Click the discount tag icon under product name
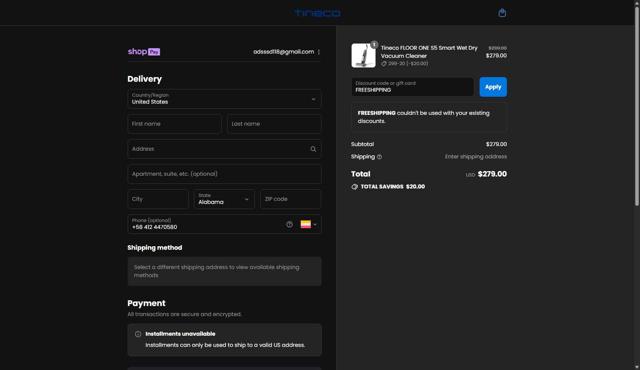 (x=384, y=64)
